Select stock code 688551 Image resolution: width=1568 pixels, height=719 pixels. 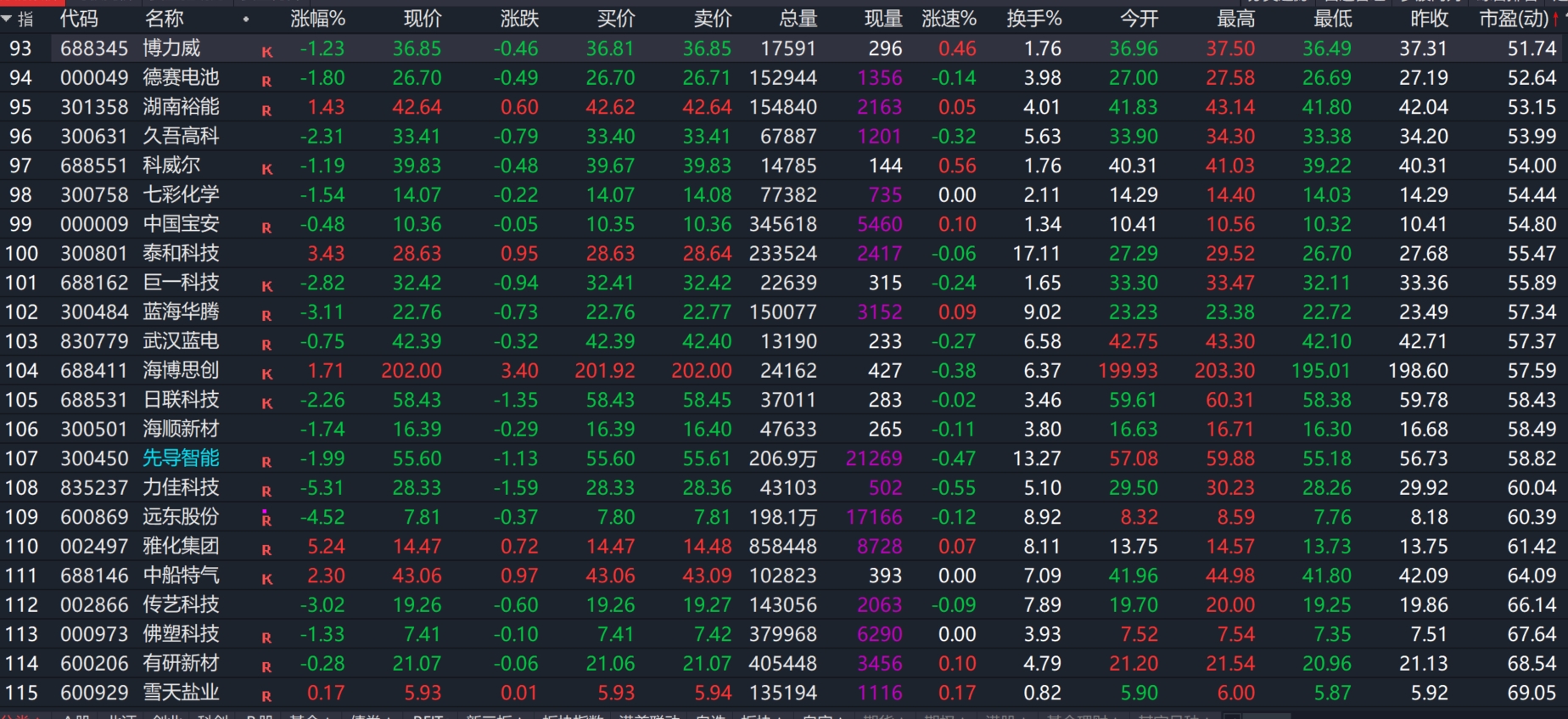[x=94, y=166]
